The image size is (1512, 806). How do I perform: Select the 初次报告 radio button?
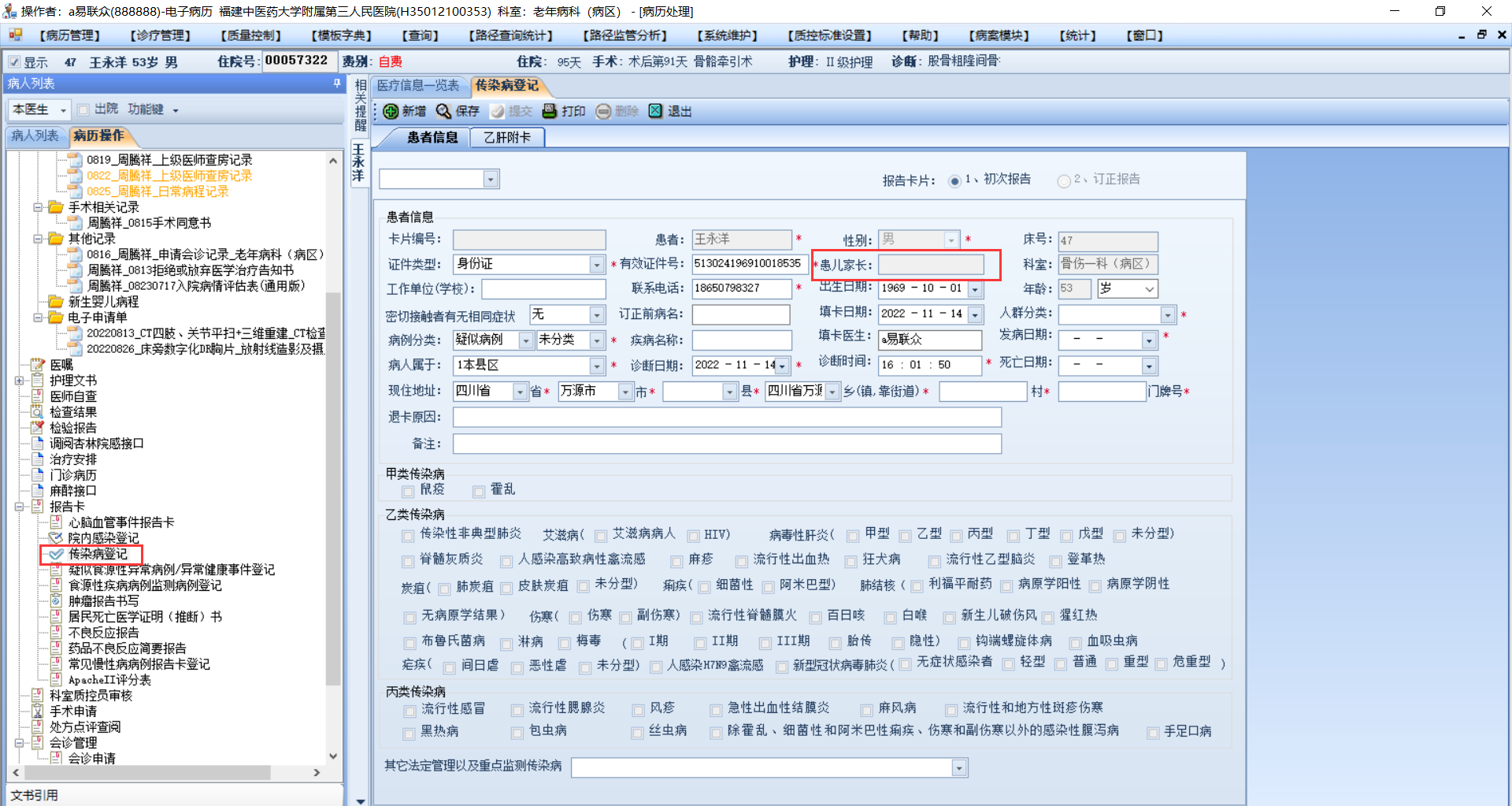coord(954,180)
